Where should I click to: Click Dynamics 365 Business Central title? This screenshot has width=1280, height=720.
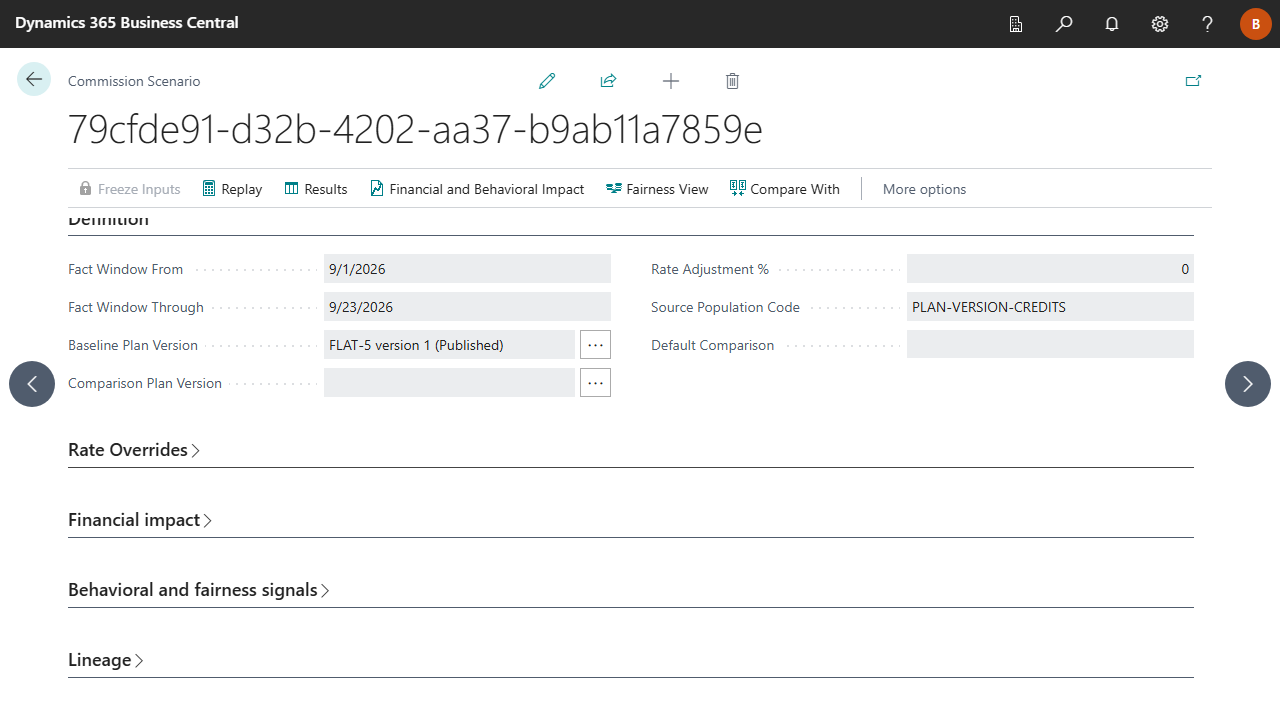127,23
